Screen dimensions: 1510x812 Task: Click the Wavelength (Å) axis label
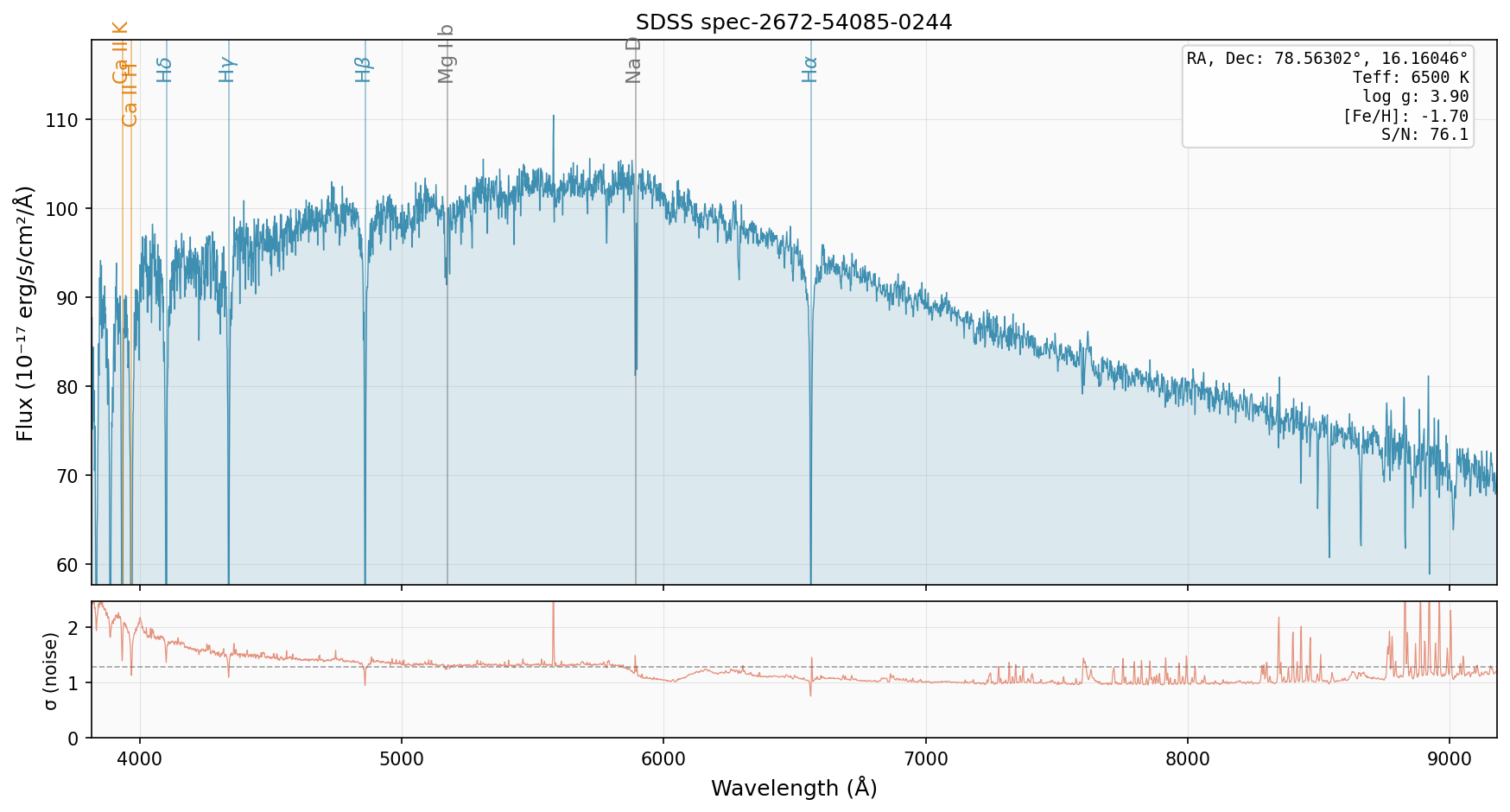793,788
